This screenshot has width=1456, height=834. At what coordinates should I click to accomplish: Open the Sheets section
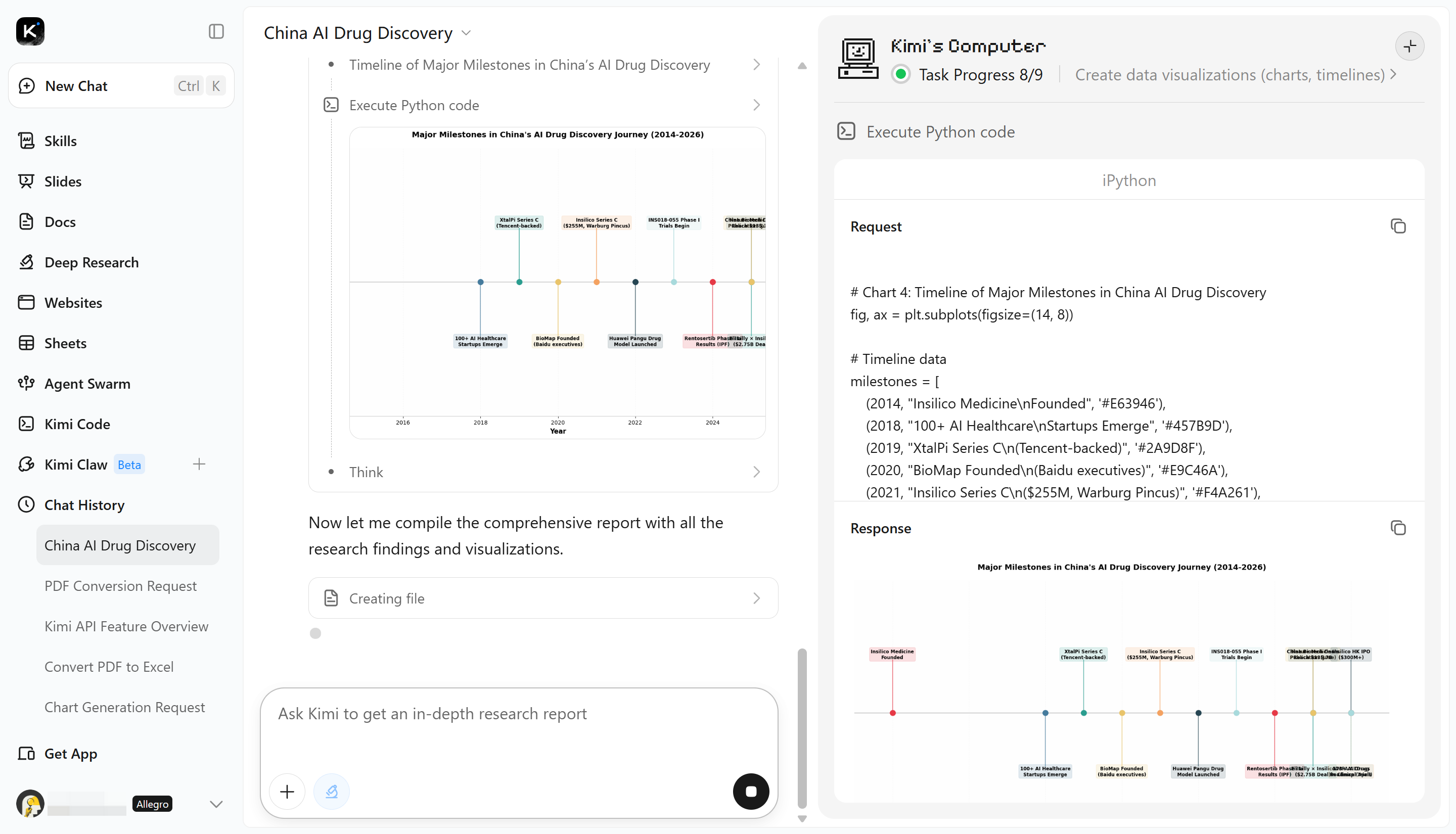[65, 343]
